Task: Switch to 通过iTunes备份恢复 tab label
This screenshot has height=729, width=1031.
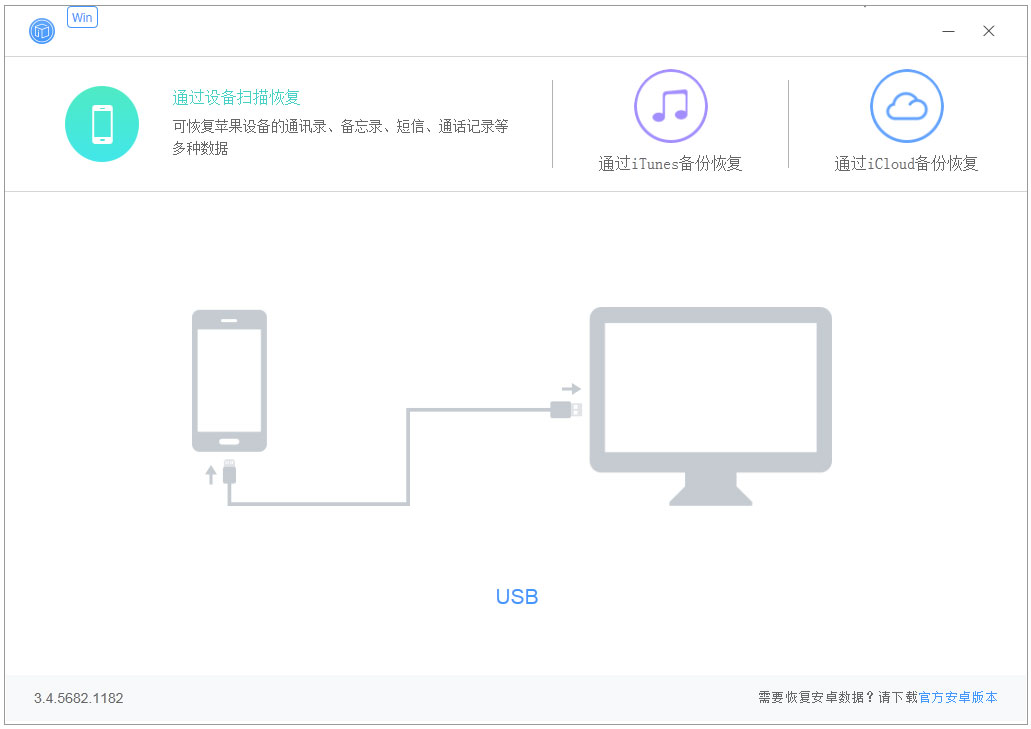Action: pyautogui.click(x=670, y=164)
